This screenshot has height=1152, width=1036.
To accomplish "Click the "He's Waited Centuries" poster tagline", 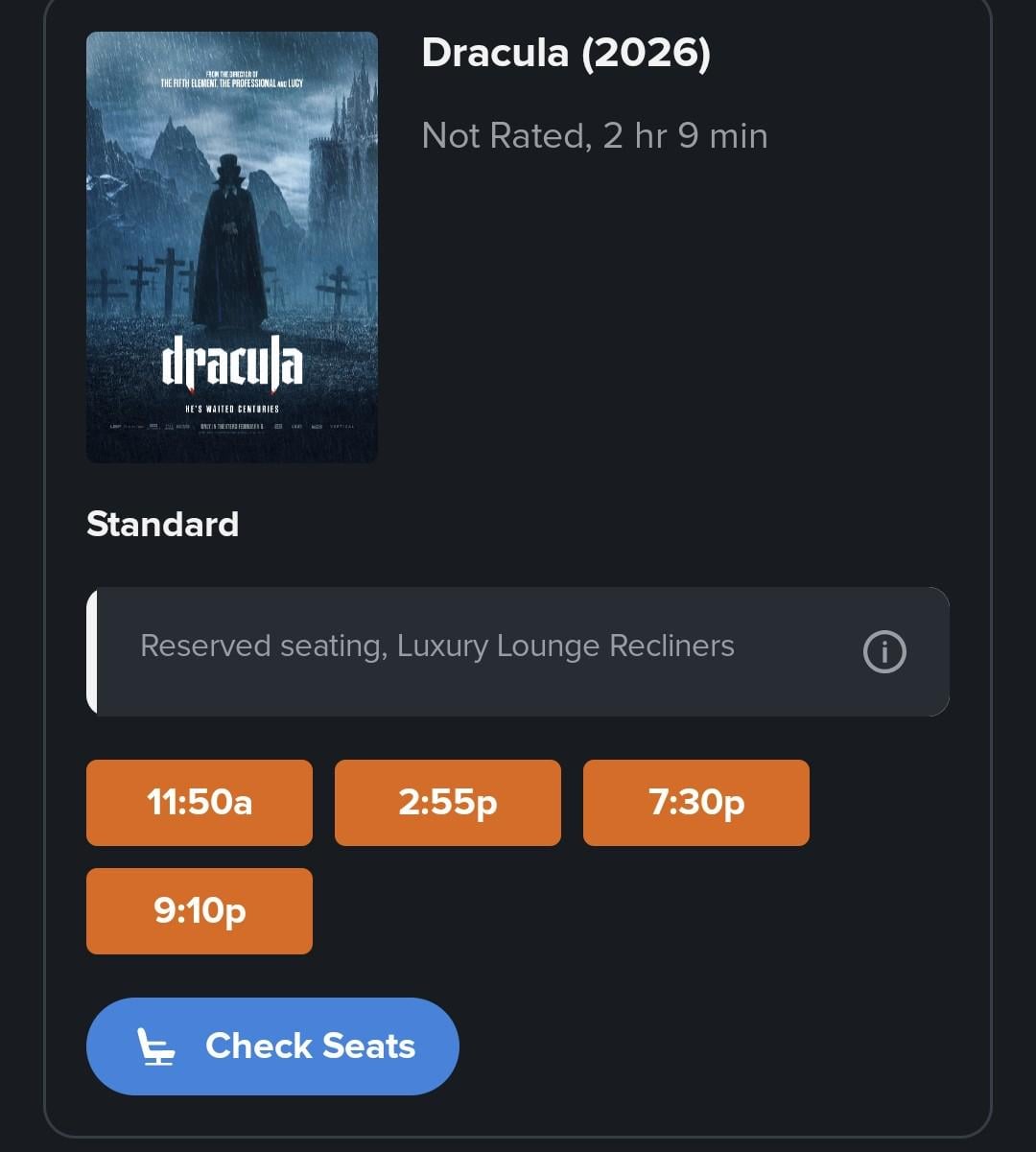I will (232, 410).
